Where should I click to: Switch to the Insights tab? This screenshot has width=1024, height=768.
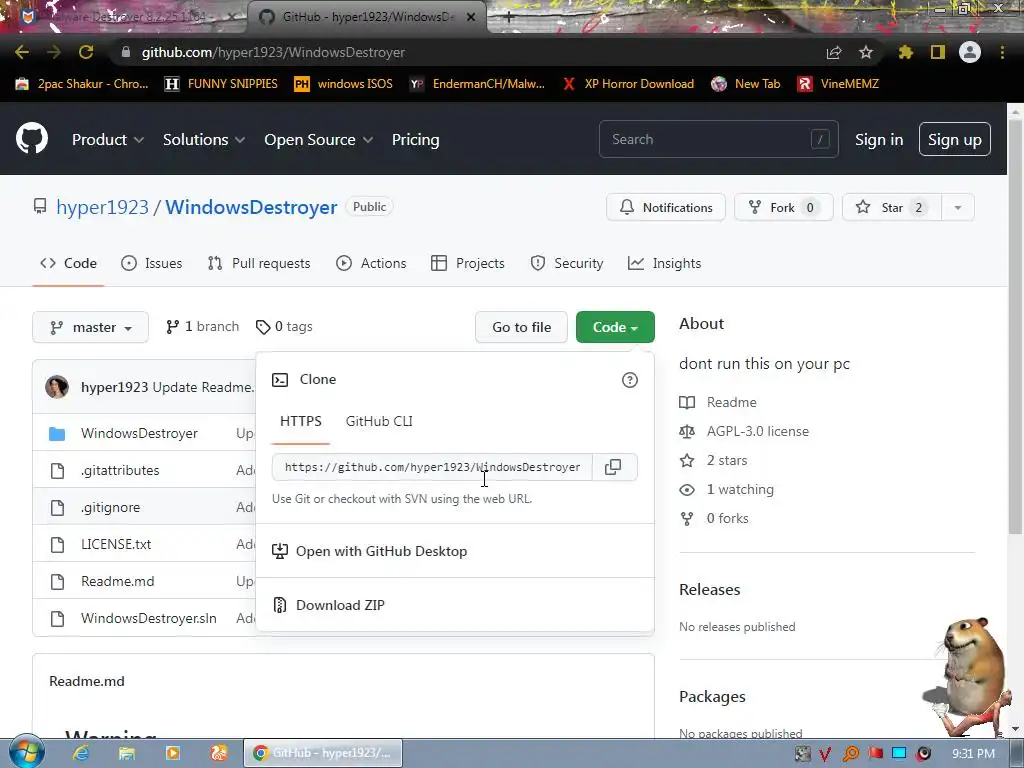(x=664, y=263)
